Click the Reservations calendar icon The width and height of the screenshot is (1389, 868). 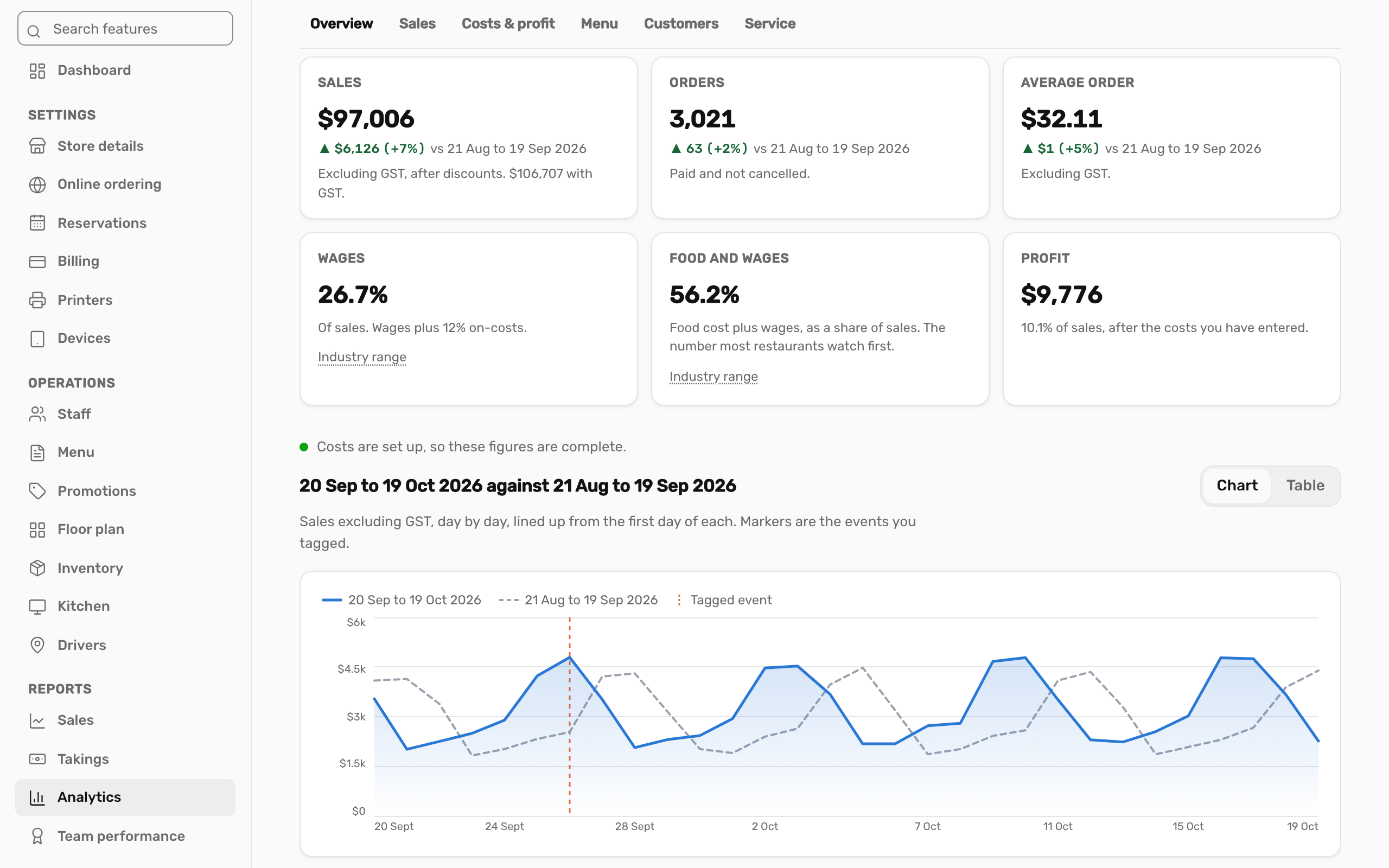pyautogui.click(x=37, y=223)
